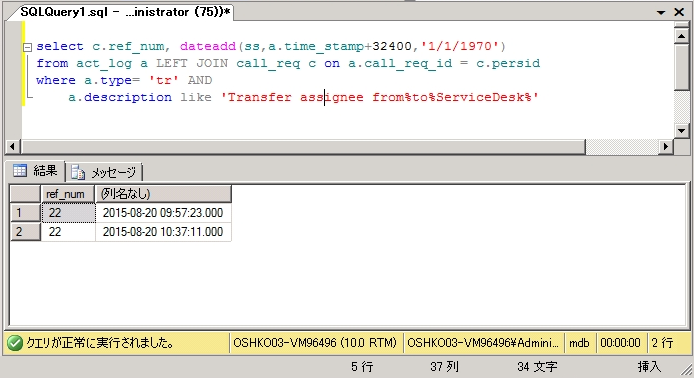This screenshot has width=694, height=378.
Task: Click the '1/1/1970' date literal
Action: [x=460, y=46]
